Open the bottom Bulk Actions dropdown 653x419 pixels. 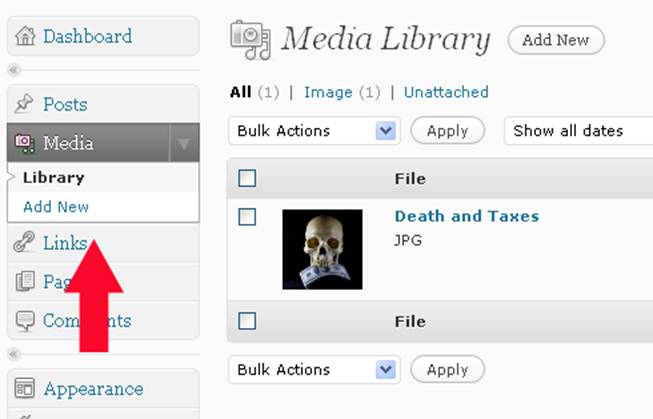pyautogui.click(x=314, y=369)
